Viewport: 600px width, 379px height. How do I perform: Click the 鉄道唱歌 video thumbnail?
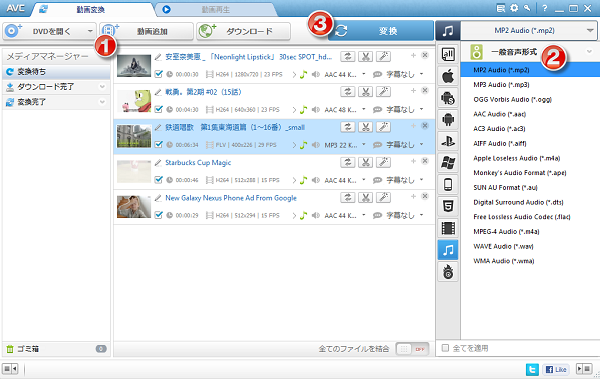pyautogui.click(x=134, y=136)
